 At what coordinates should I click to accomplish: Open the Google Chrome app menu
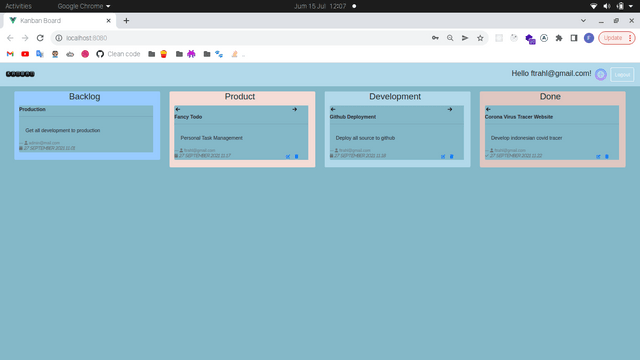(x=84, y=6)
